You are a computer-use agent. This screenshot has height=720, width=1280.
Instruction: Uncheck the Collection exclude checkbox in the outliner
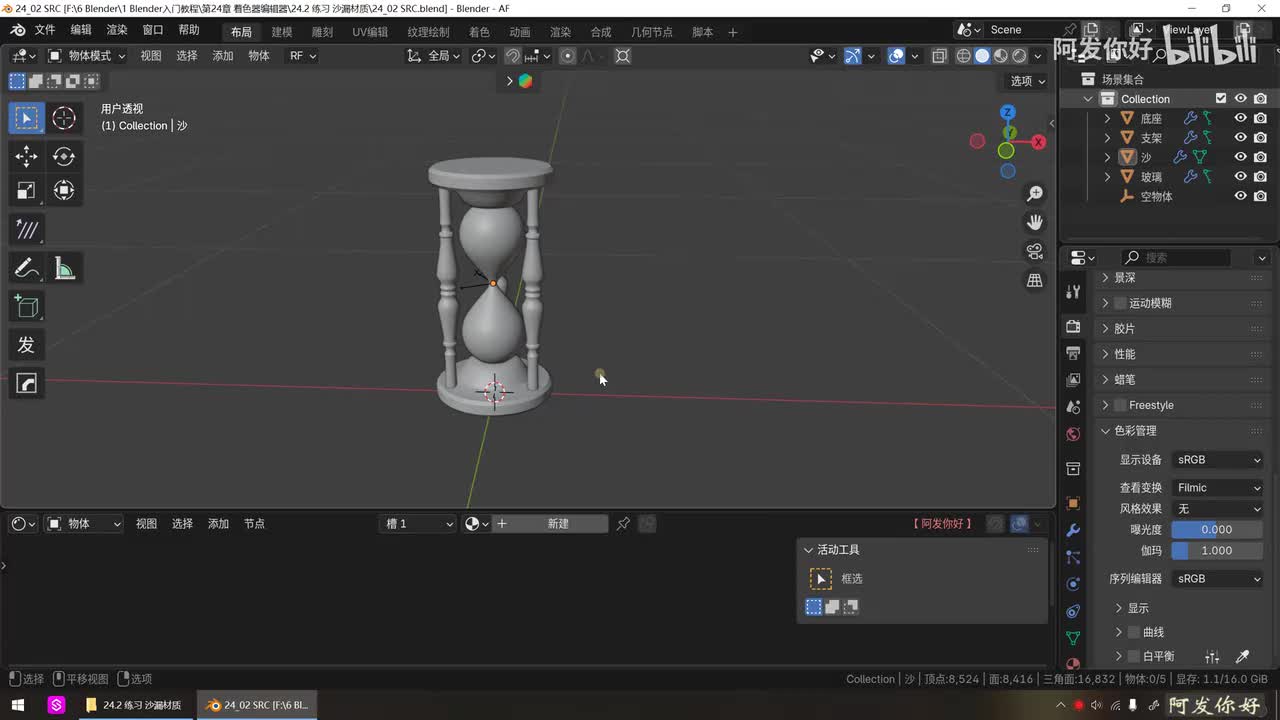tap(1221, 99)
